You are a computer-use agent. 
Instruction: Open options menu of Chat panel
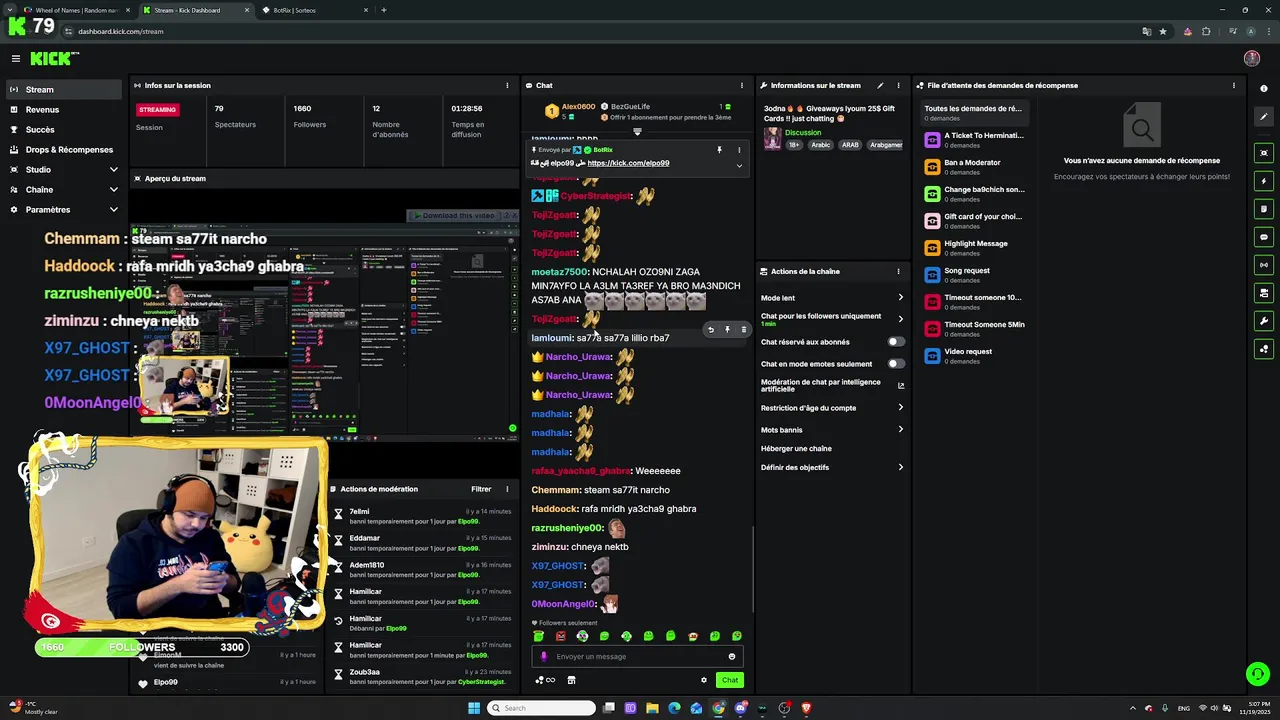pos(741,85)
